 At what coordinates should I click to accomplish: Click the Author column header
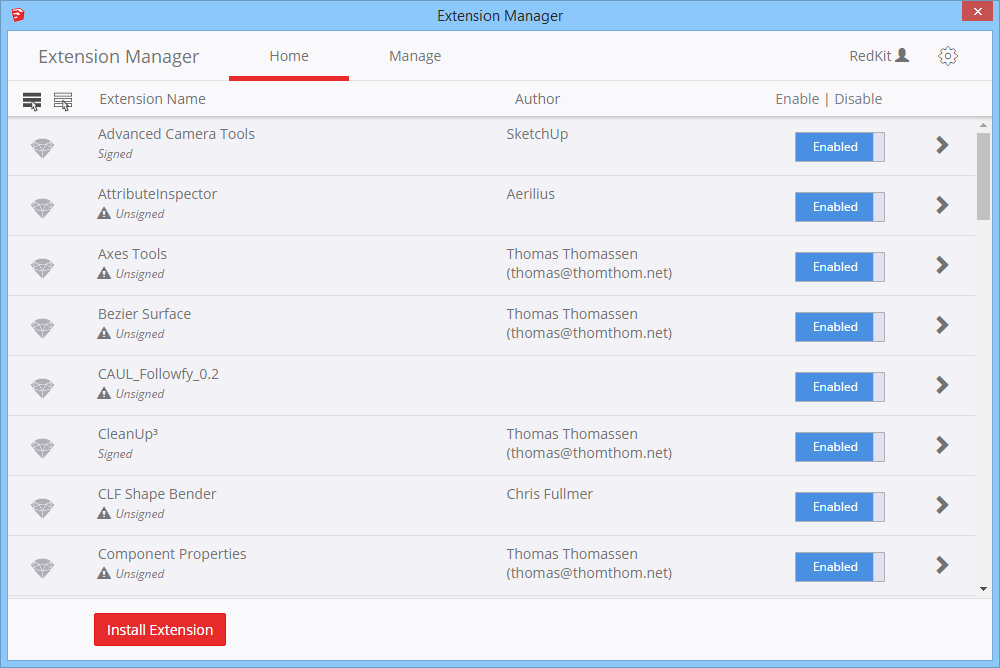pyautogui.click(x=538, y=99)
